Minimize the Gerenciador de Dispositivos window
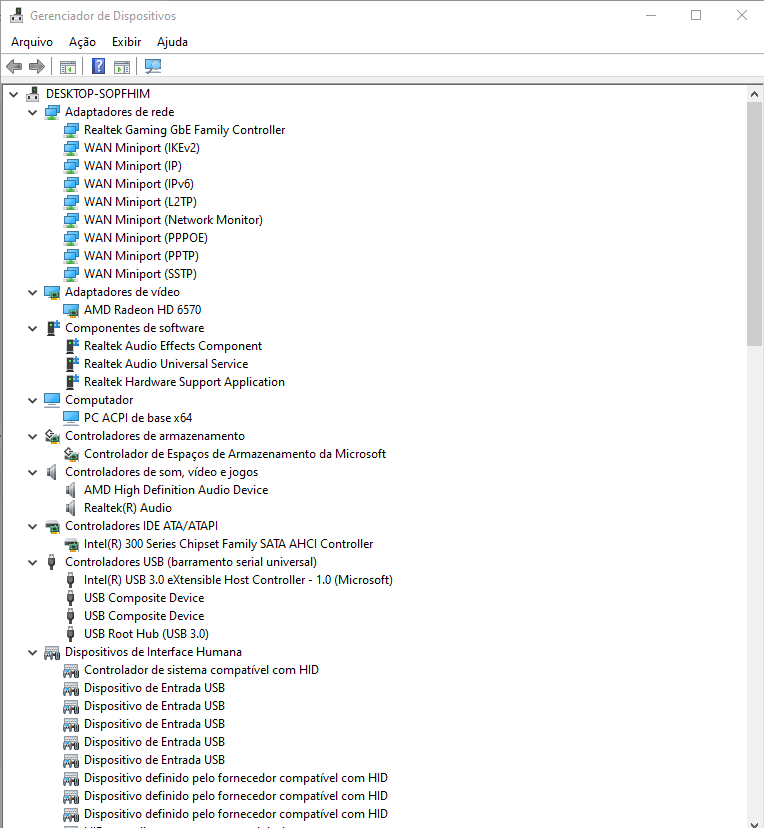The image size is (764, 828). [651, 15]
